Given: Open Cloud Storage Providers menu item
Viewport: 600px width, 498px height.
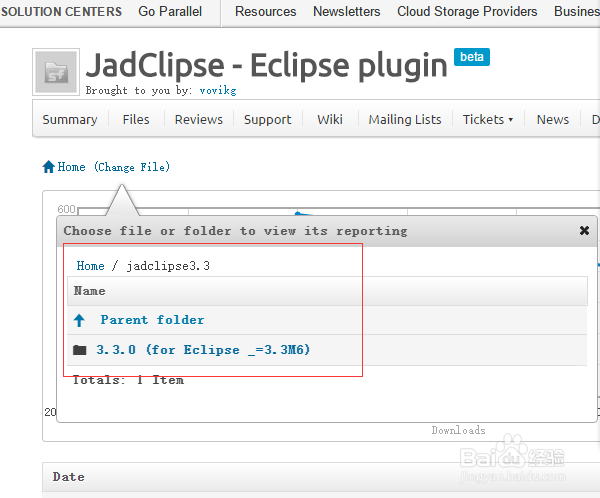Looking at the screenshot, I should click(x=467, y=11).
